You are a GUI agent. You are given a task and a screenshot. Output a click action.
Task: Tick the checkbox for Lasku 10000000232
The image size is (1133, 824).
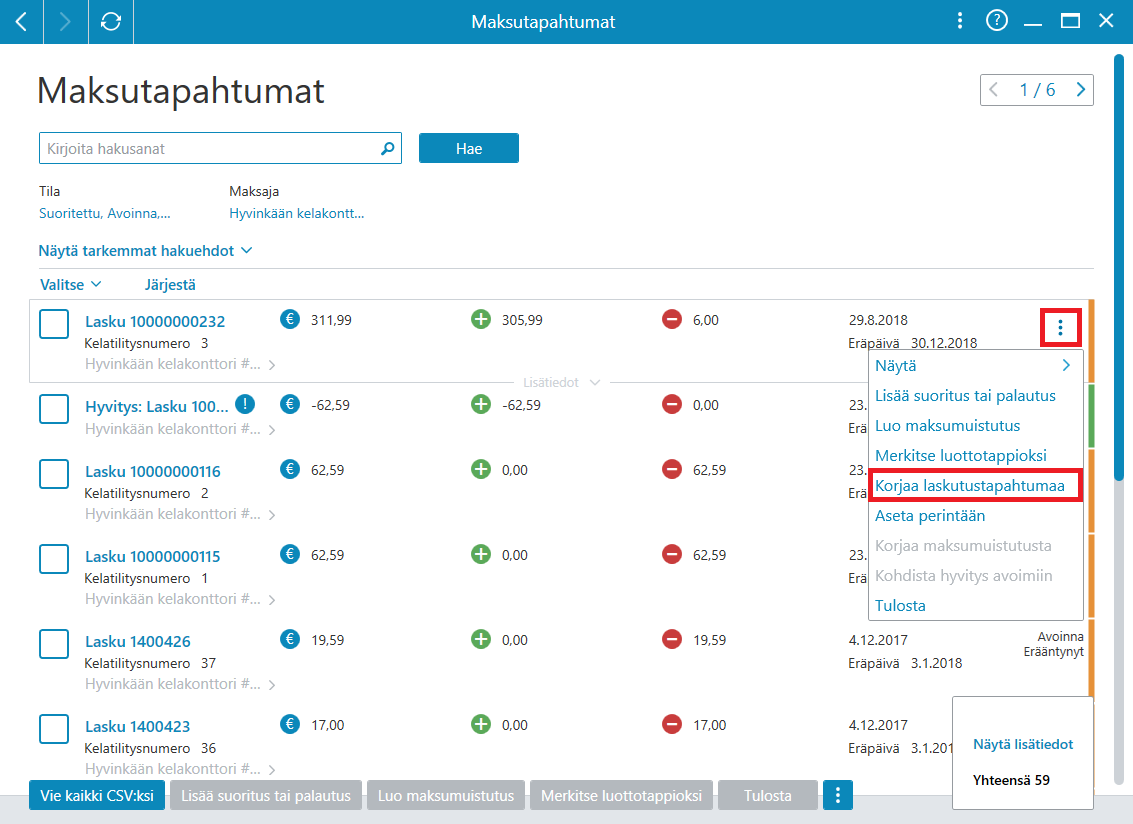point(54,324)
